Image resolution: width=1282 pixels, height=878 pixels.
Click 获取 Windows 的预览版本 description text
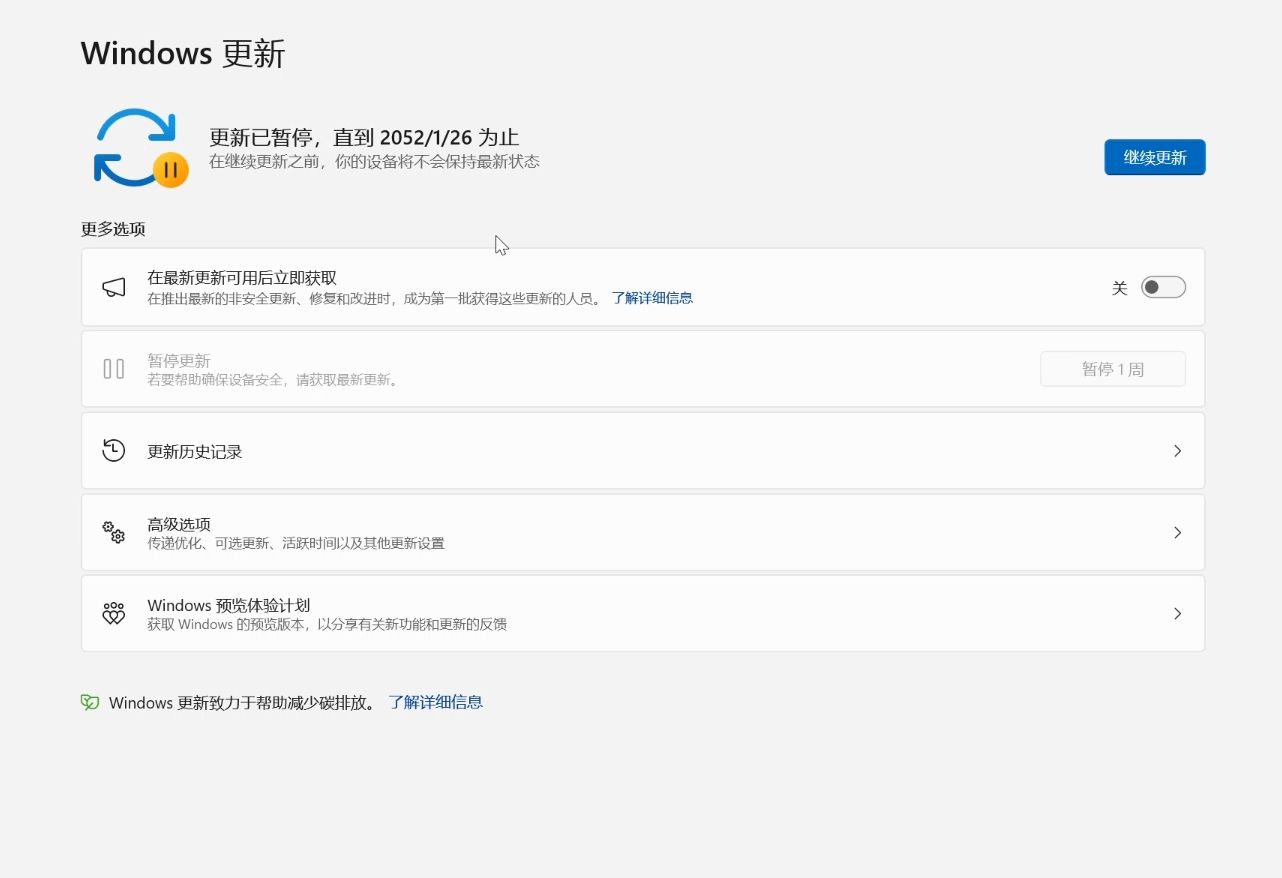327,624
